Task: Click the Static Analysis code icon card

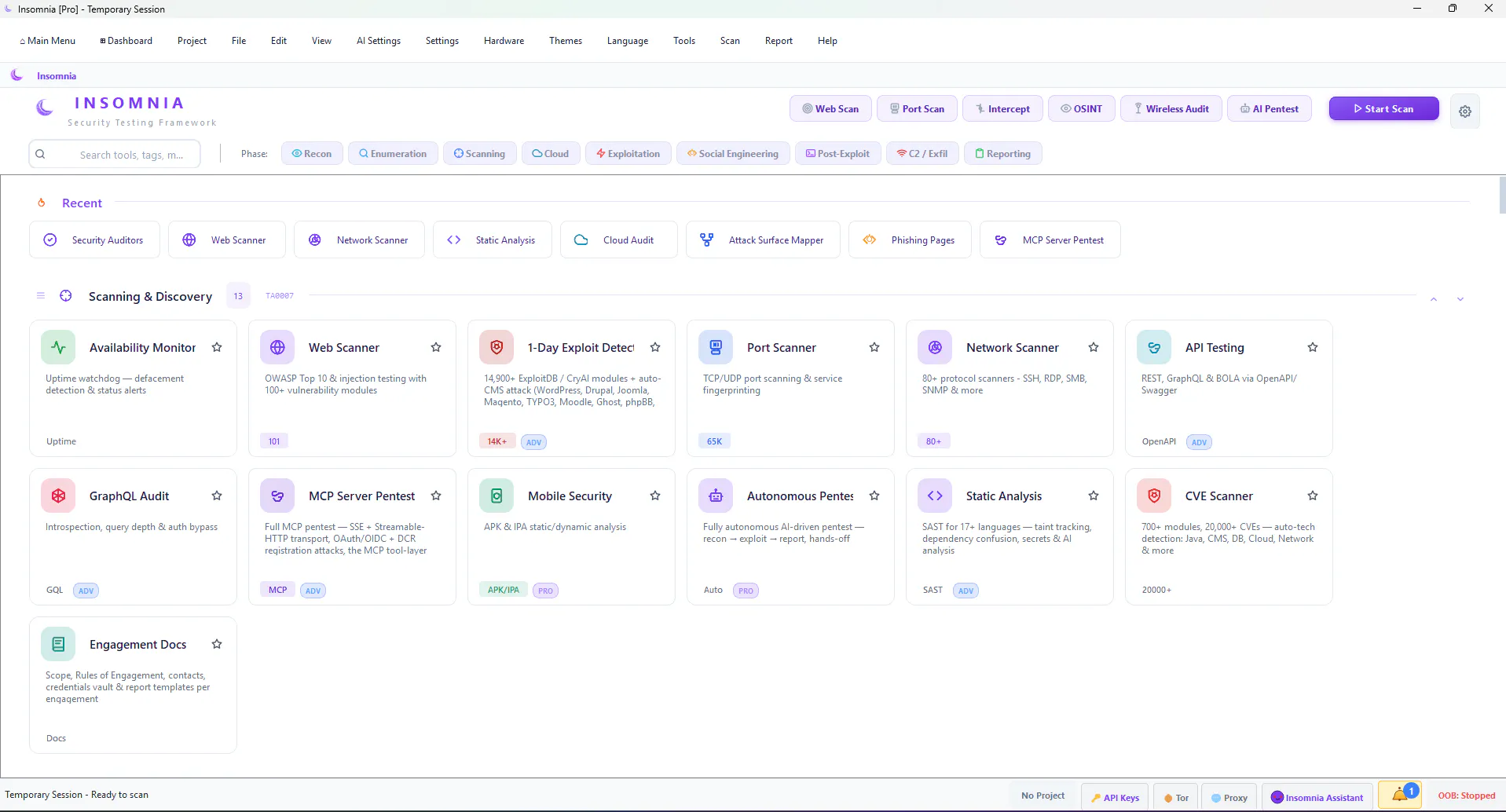Action: pos(935,496)
